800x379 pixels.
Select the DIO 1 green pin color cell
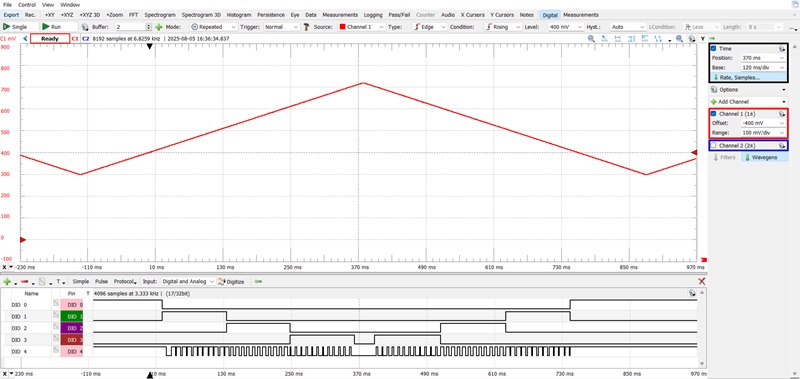click(x=71, y=316)
